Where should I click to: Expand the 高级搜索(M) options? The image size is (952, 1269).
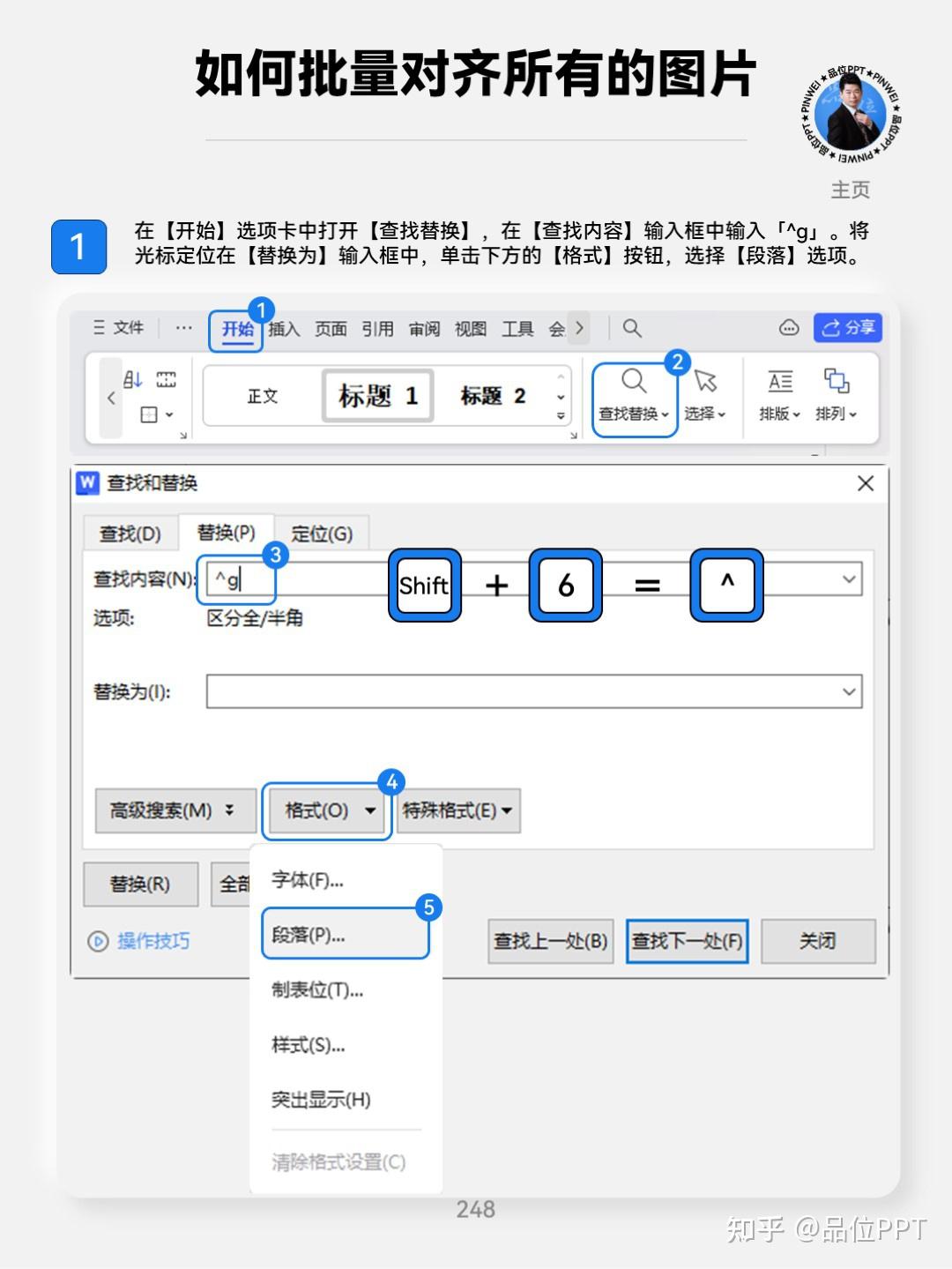(x=173, y=810)
